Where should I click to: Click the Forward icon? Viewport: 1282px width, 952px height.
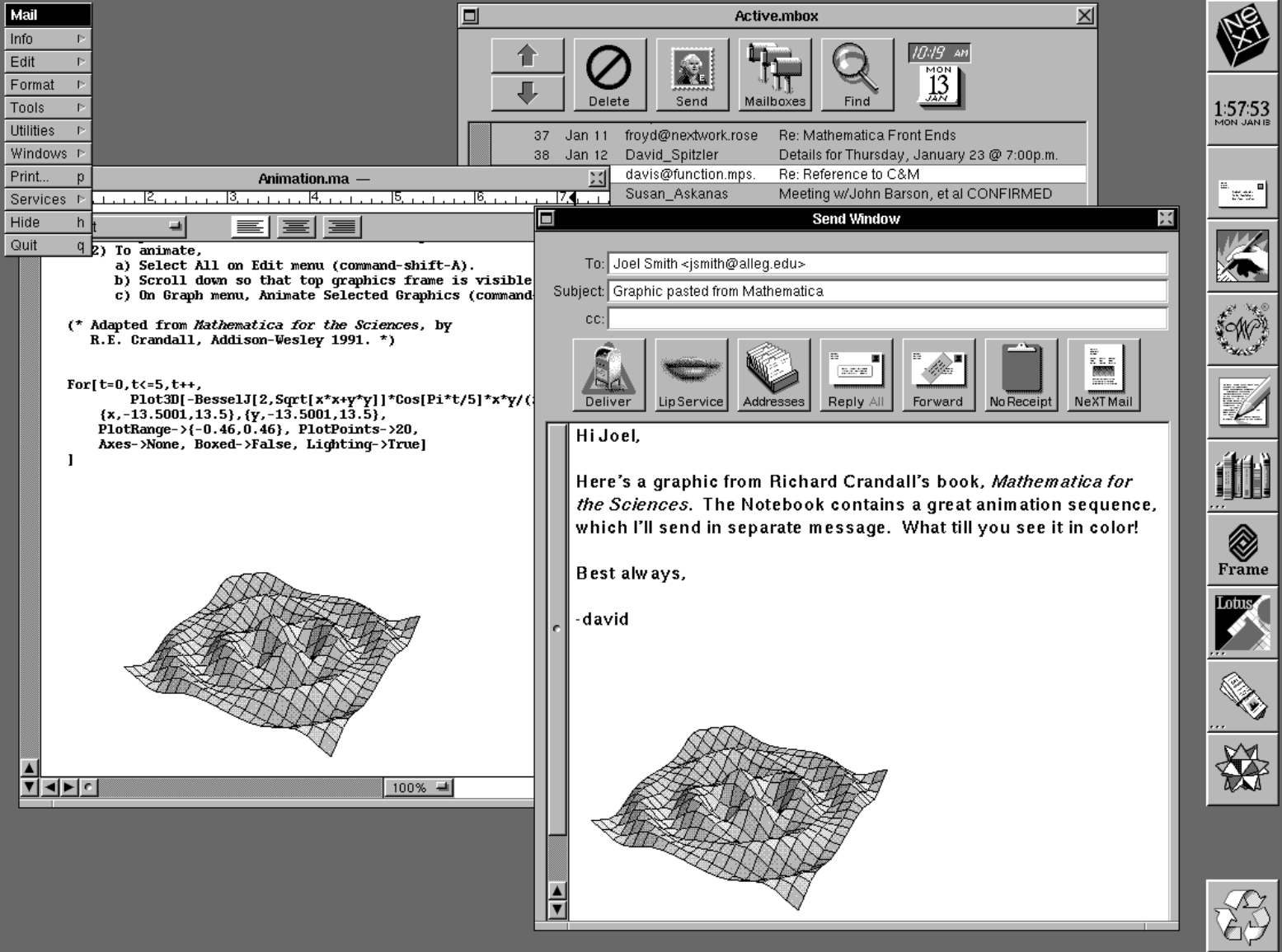[x=938, y=375]
